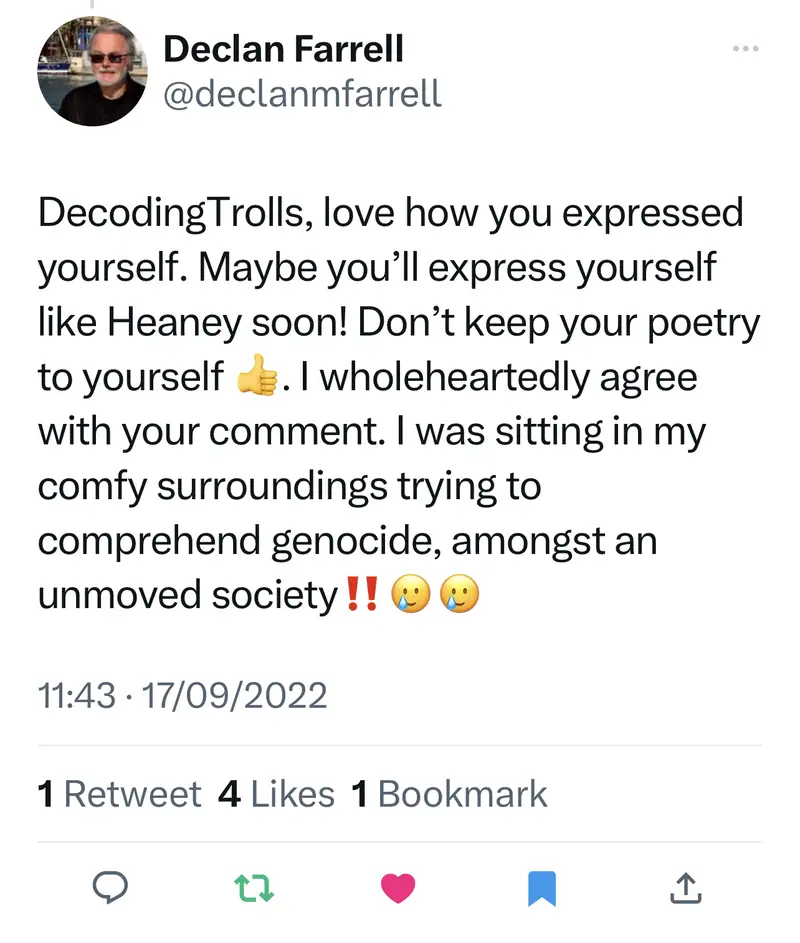Viewport: 800px width, 943px height.
Task: Toggle the blue bookmark icon
Action: tap(542, 887)
